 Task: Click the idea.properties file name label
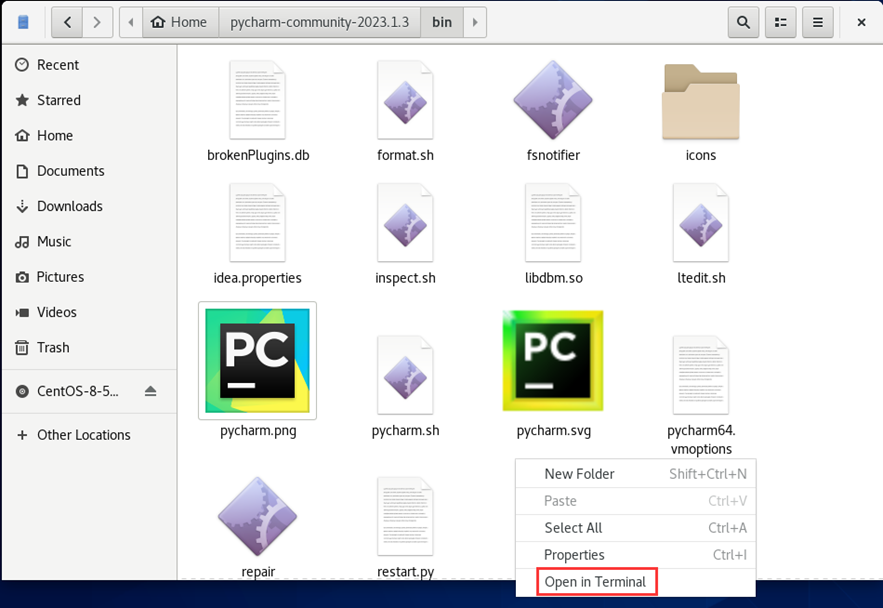click(x=257, y=278)
